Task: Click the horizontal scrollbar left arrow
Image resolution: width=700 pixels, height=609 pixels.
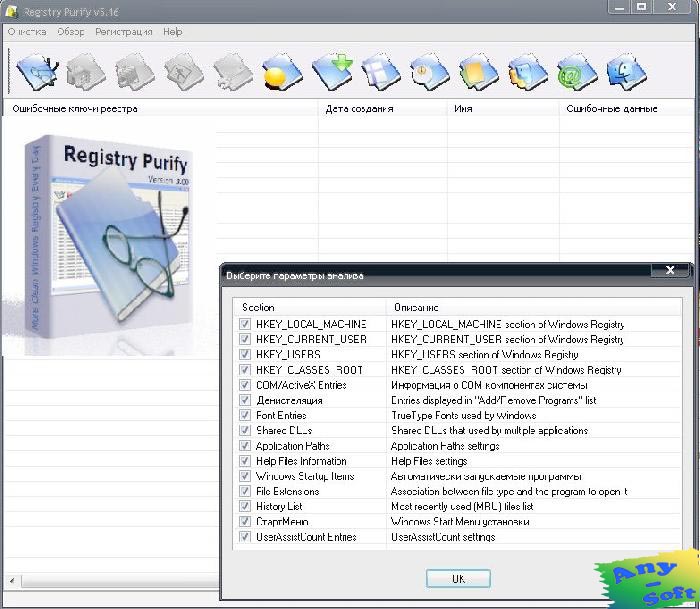Action: tap(12, 580)
